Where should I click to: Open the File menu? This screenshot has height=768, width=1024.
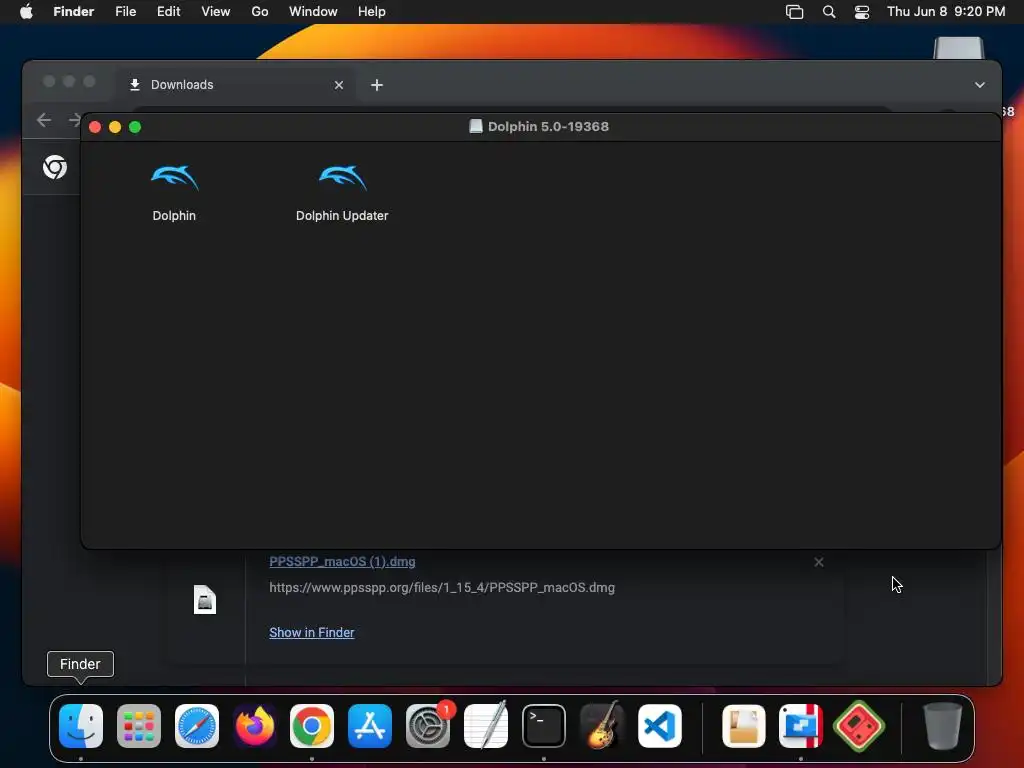[x=125, y=12]
